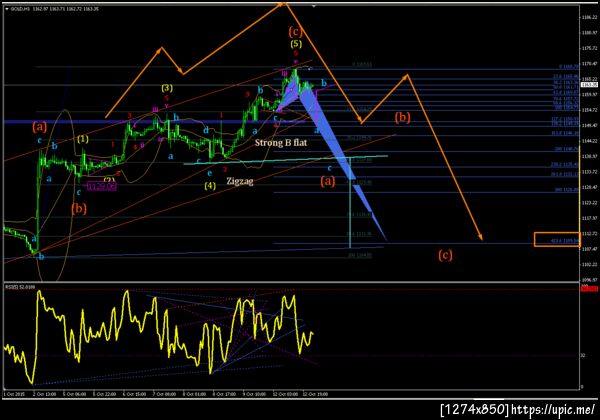Select the RSI(5) indicator label
This screenshot has width=600, height=420.
point(20,287)
